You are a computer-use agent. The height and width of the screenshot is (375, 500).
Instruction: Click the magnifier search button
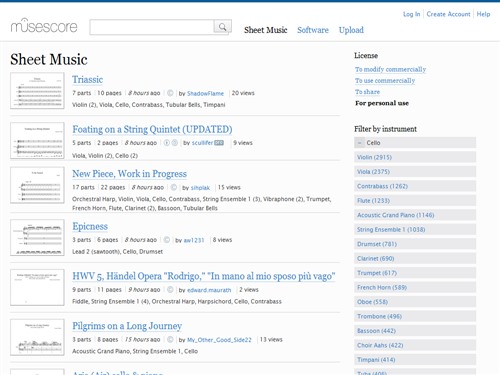coord(222,27)
